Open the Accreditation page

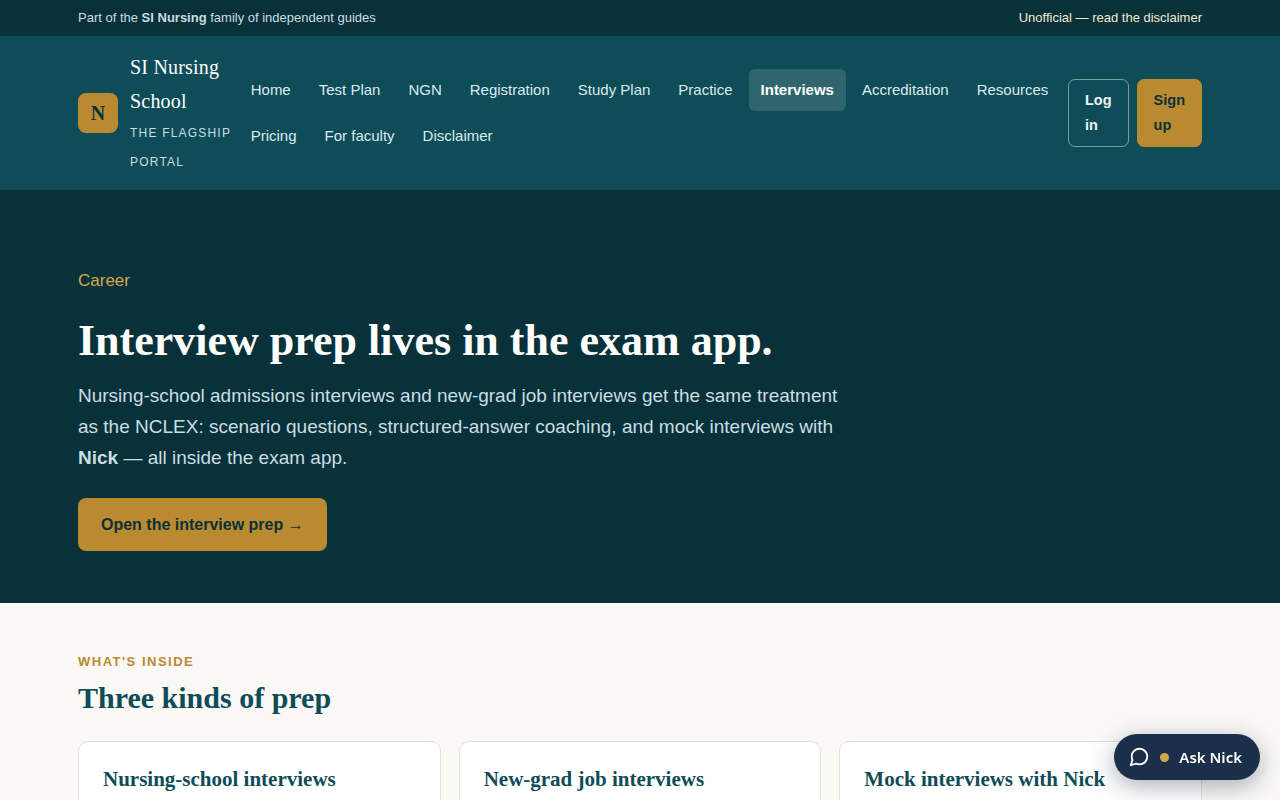(905, 90)
